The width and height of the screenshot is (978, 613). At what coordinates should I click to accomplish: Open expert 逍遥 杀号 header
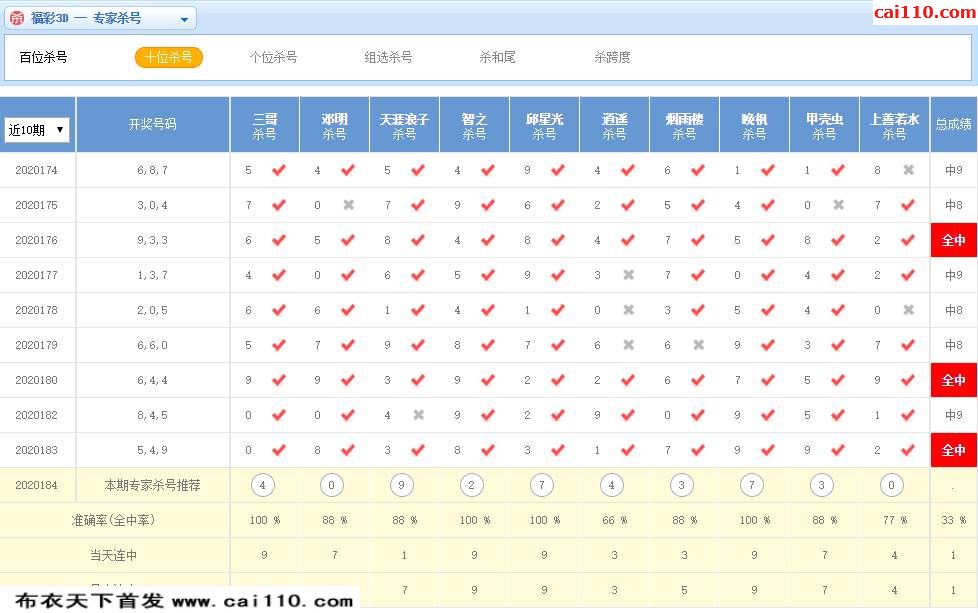[614, 125]
